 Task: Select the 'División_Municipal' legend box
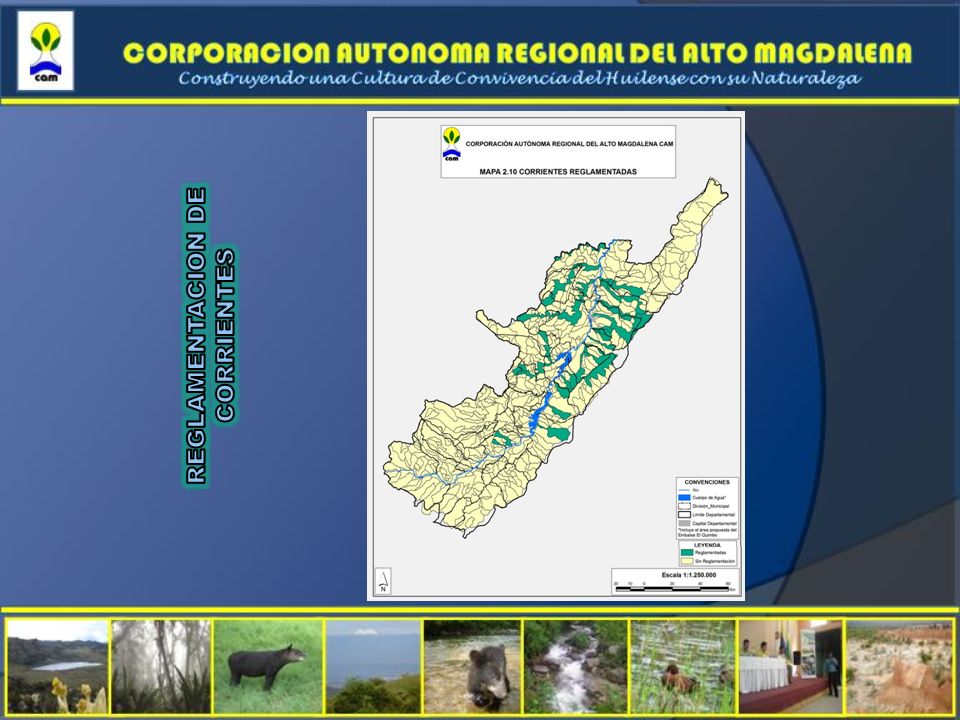coord(684,506)
